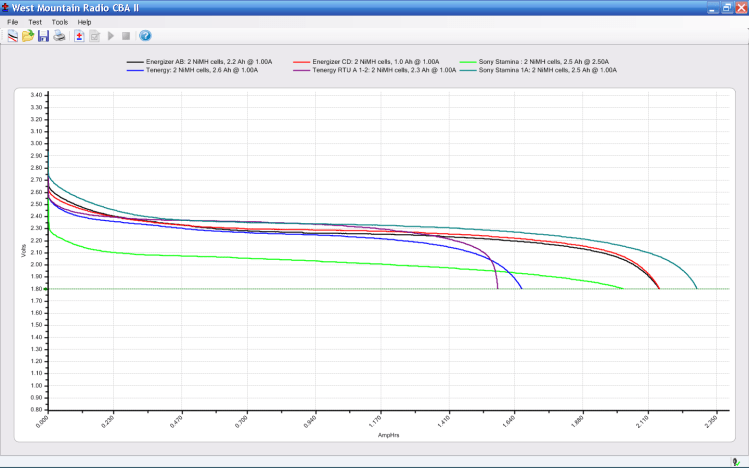Open the File menu
749x468 pixels.
pos(13,21)
